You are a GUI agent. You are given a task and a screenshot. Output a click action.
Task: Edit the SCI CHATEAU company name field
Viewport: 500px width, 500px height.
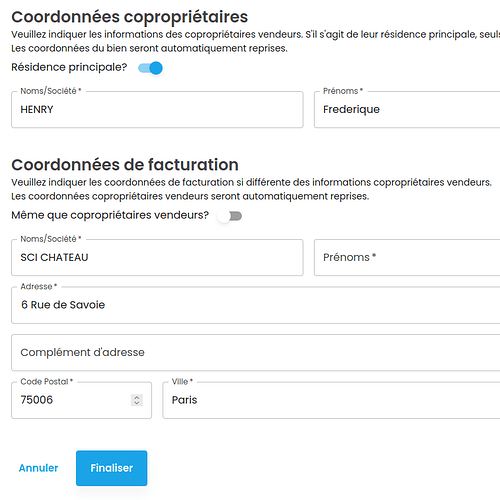pyautogui.click(x=157, y=257)
